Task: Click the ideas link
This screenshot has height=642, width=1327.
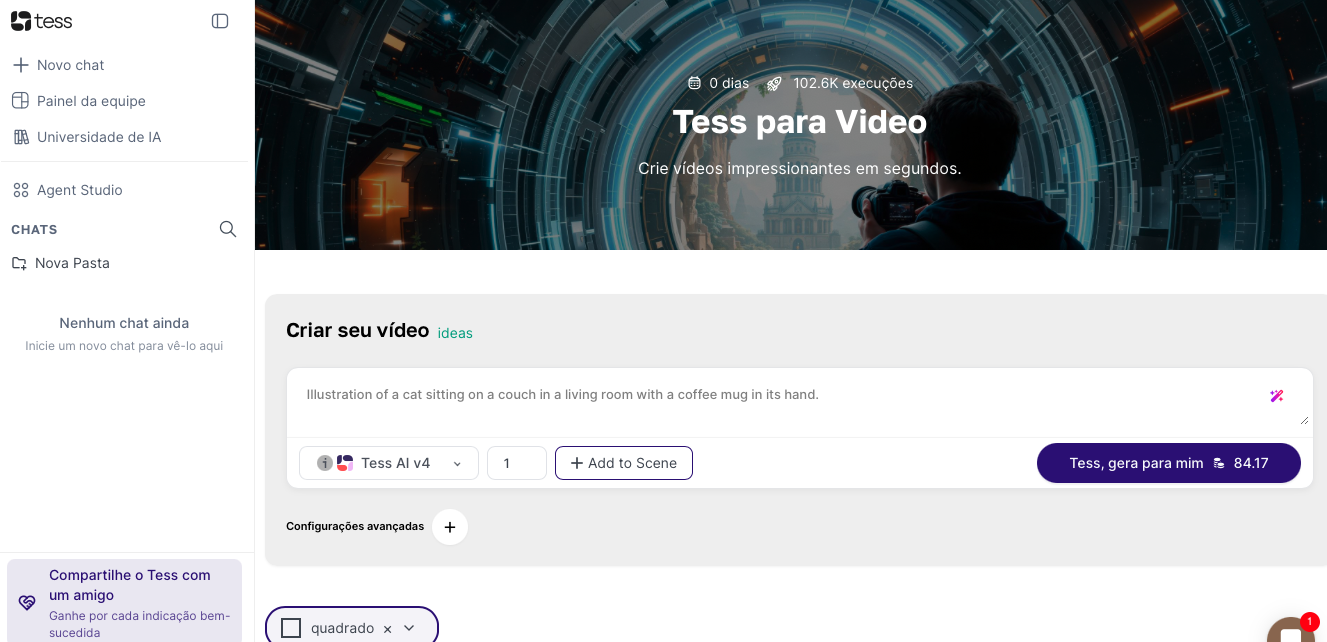Action: coord(455,333)
